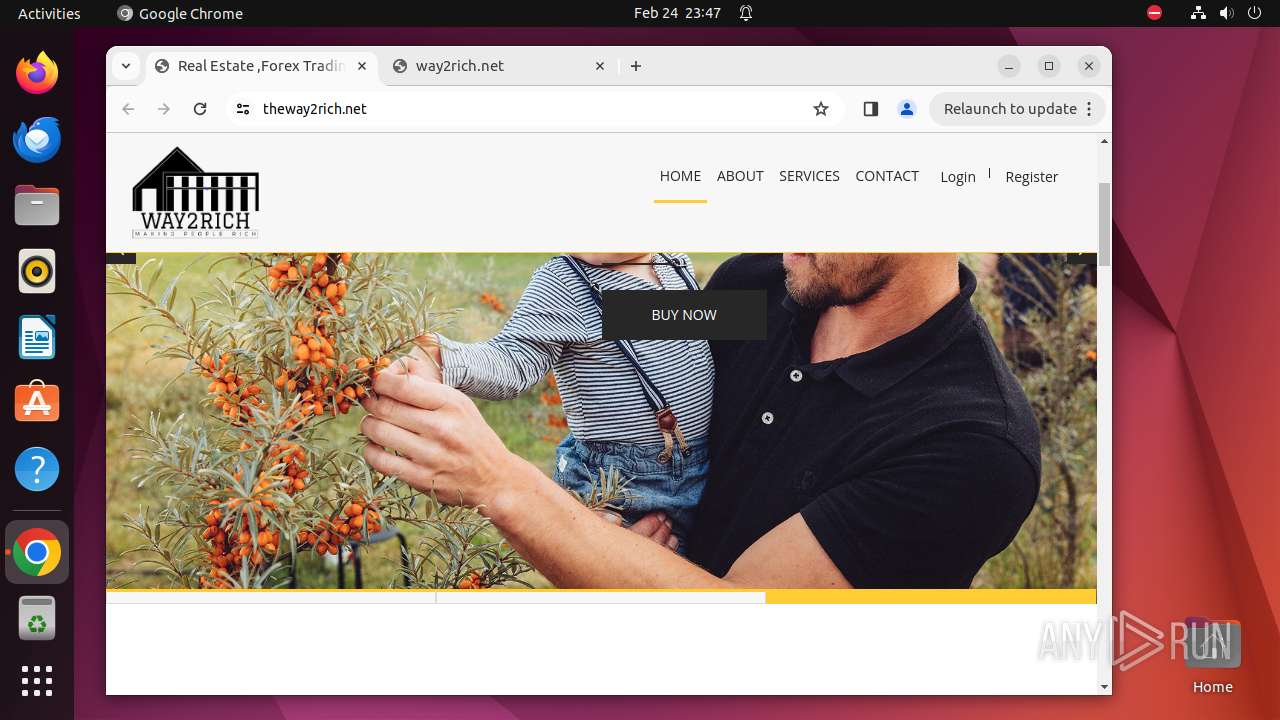Go back with the Chrome back arrow
The width and height of the screenshot is (1280, 720).
(128, 109)
